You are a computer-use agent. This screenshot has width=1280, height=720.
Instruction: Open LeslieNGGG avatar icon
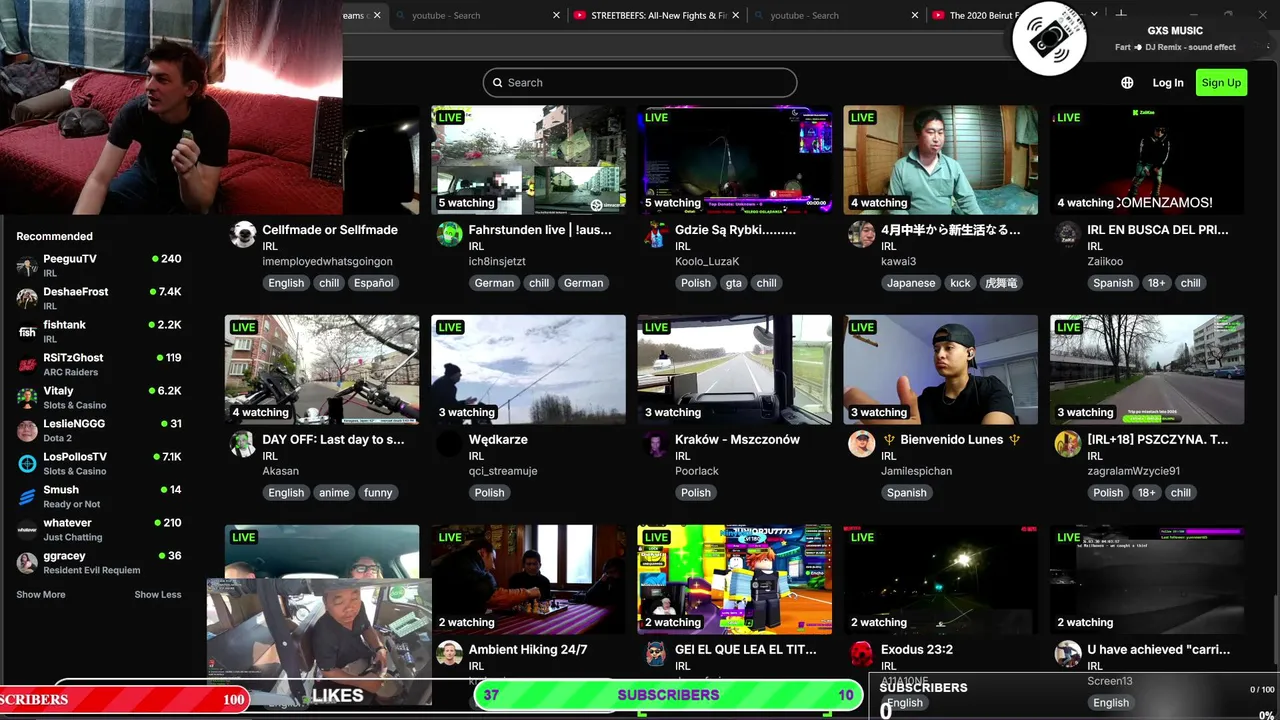tap(27, 431)
